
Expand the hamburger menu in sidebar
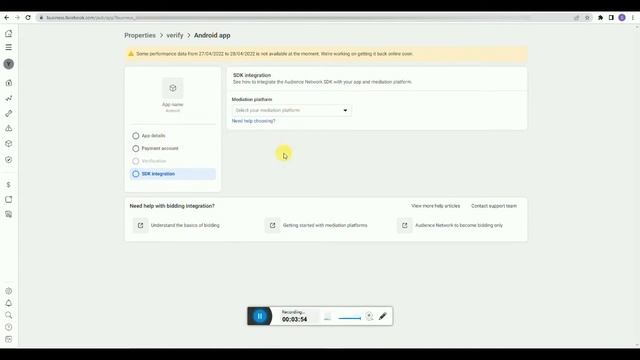tap(9, 47)
